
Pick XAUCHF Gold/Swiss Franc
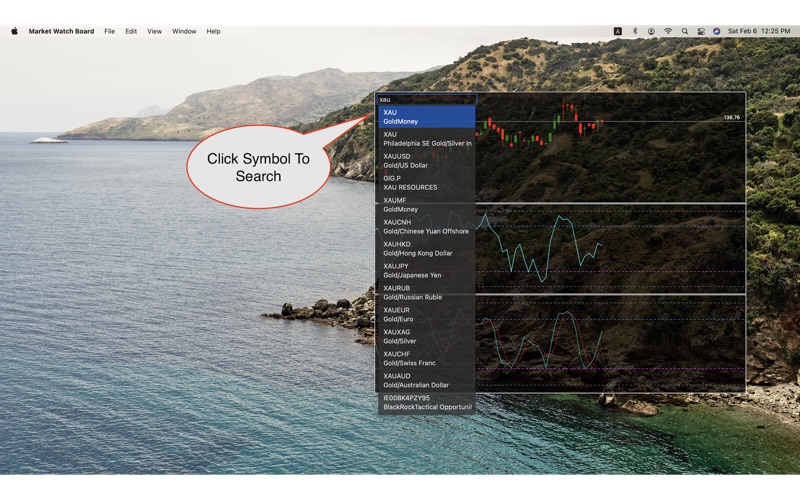coord(426,358)
